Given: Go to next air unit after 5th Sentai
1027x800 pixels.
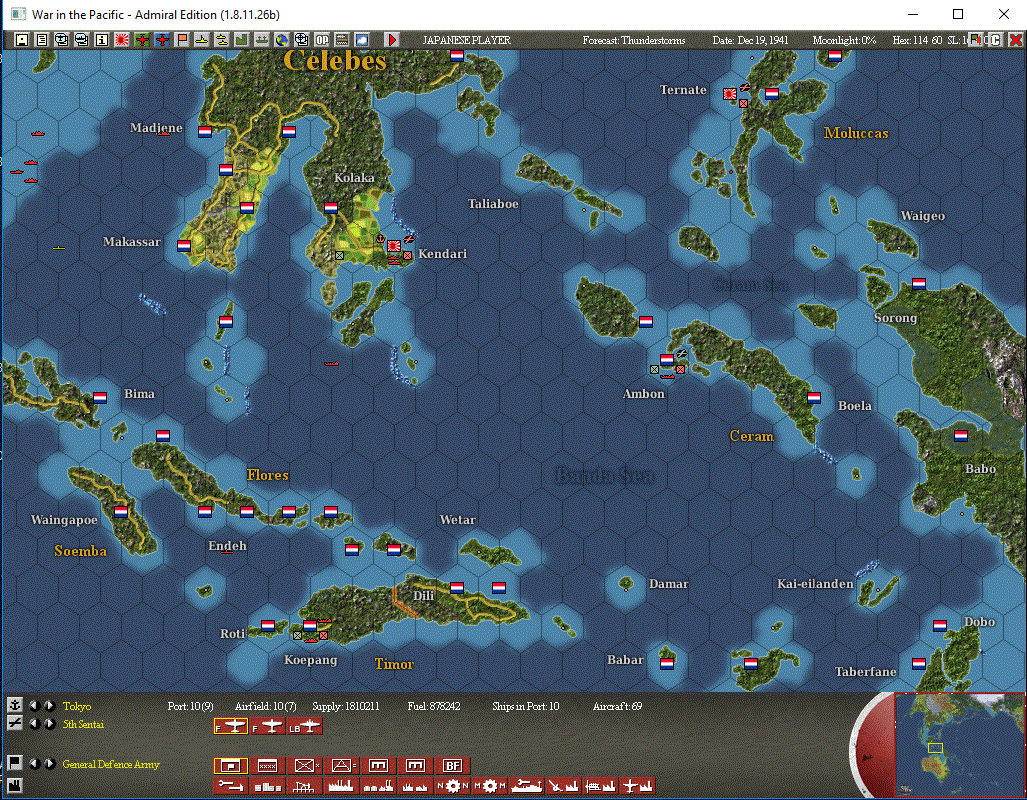Looking at the screenshot, I should coord(50,724).
